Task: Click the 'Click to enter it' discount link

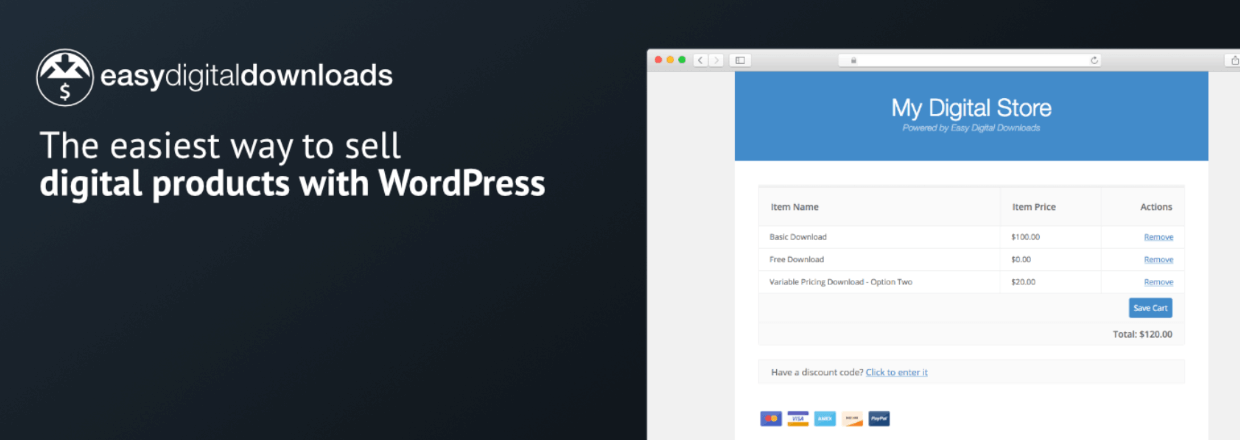Action: (x=897, y=372)
